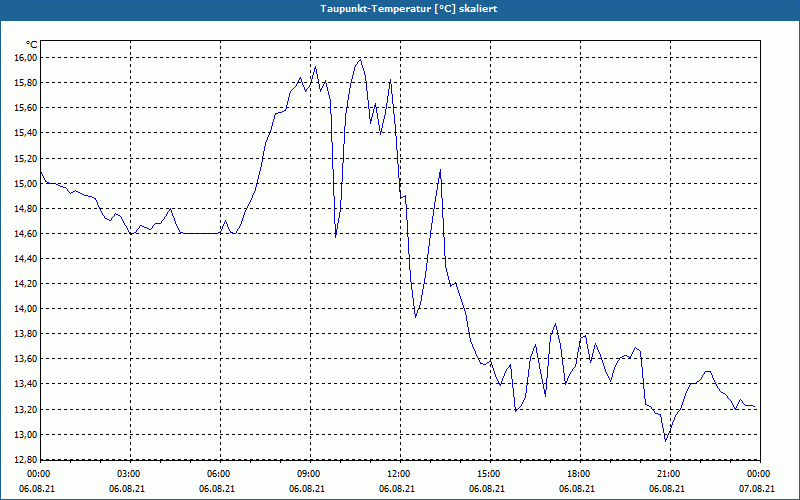Click the 00:00 time label dated 07.08.21
The width and height of the screenshot is (800, 500).
click(757, 474)
